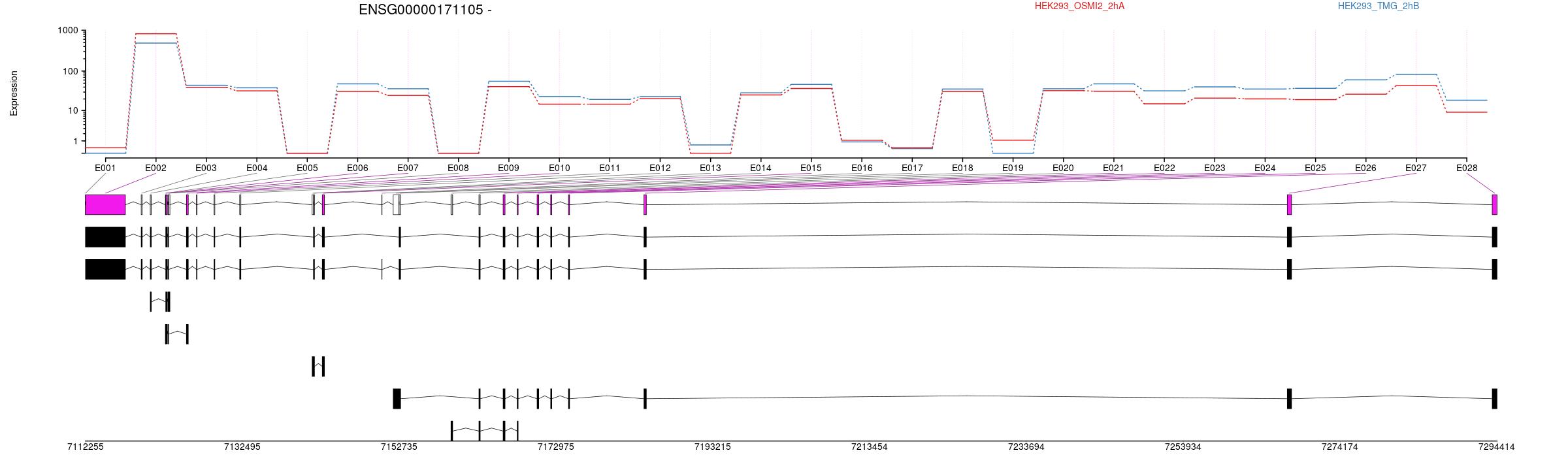Click exon label E008

click(458, 168)
